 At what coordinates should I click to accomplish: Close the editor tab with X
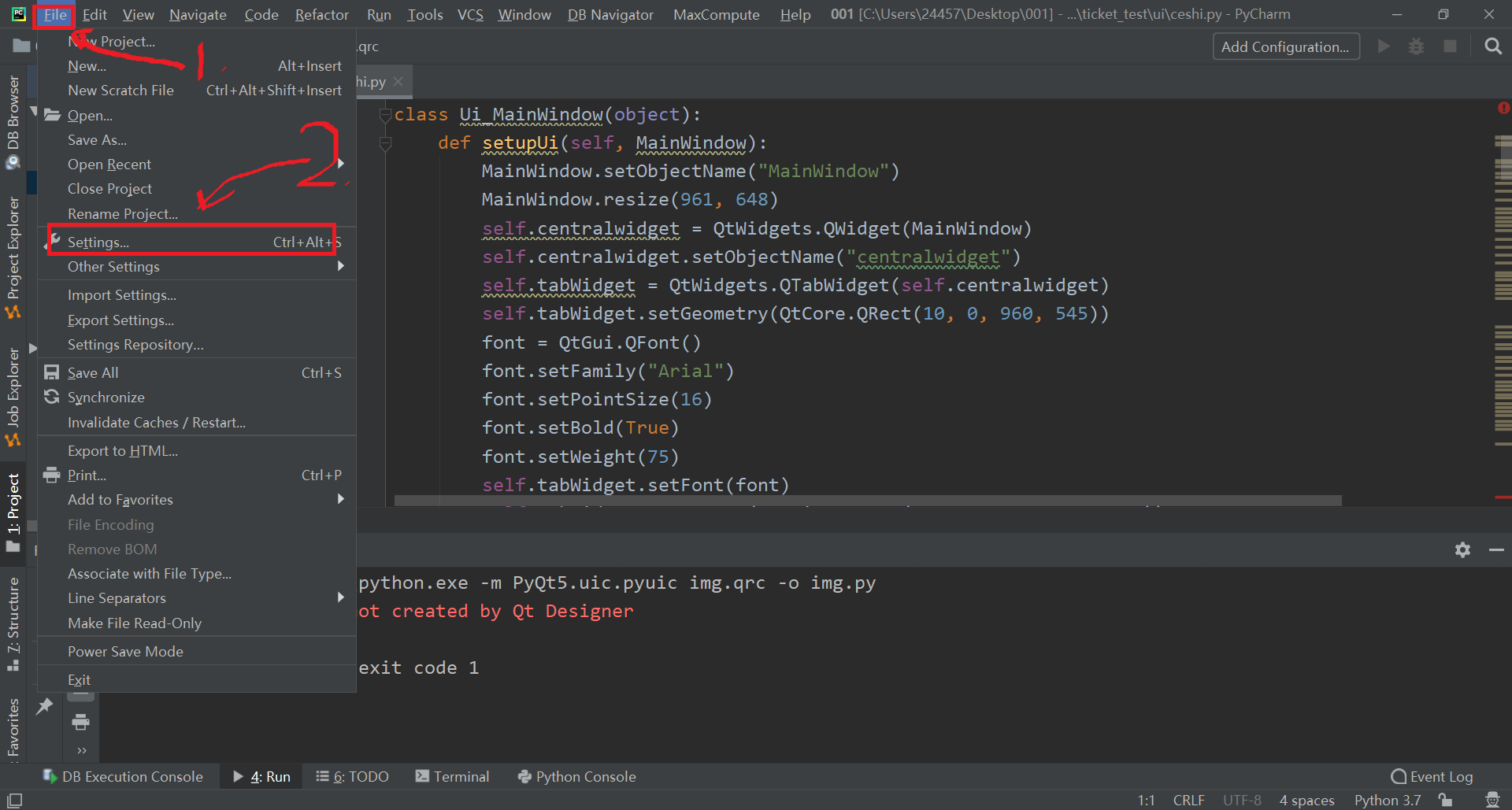398,82
